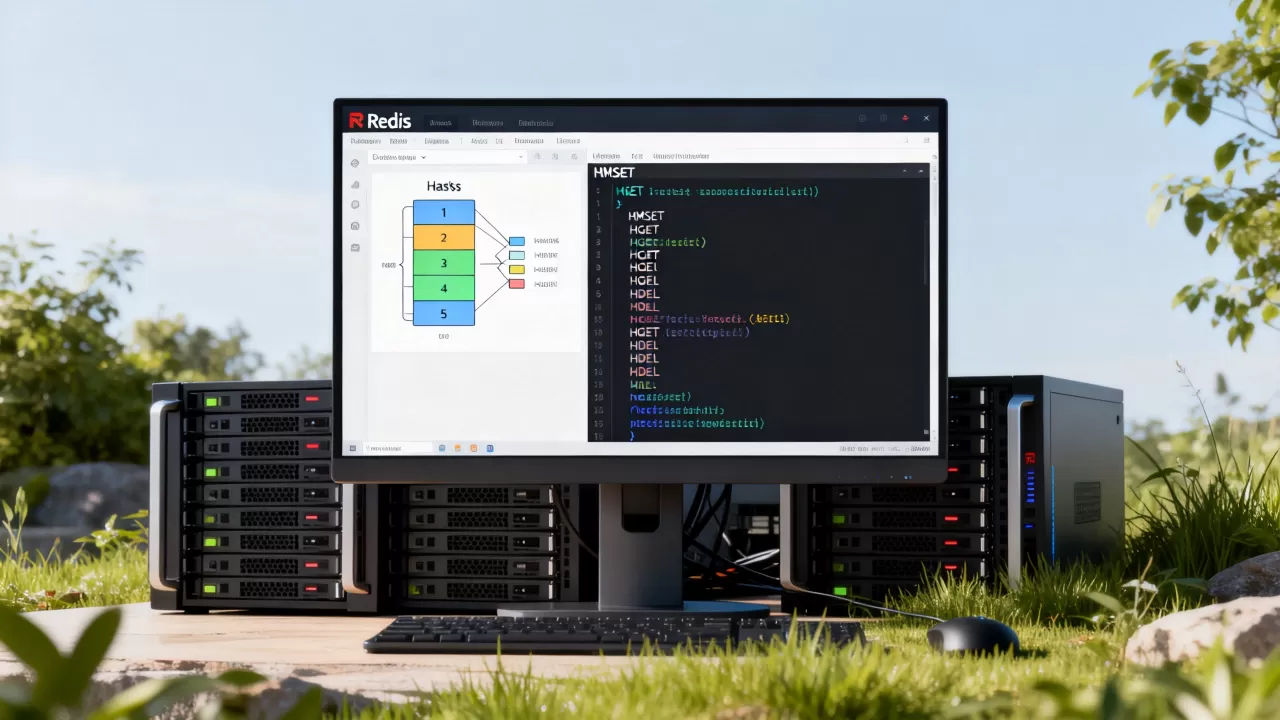1280x720 pixels.
Task: Open the first tab next to the Redis logo
Action: 440,123
